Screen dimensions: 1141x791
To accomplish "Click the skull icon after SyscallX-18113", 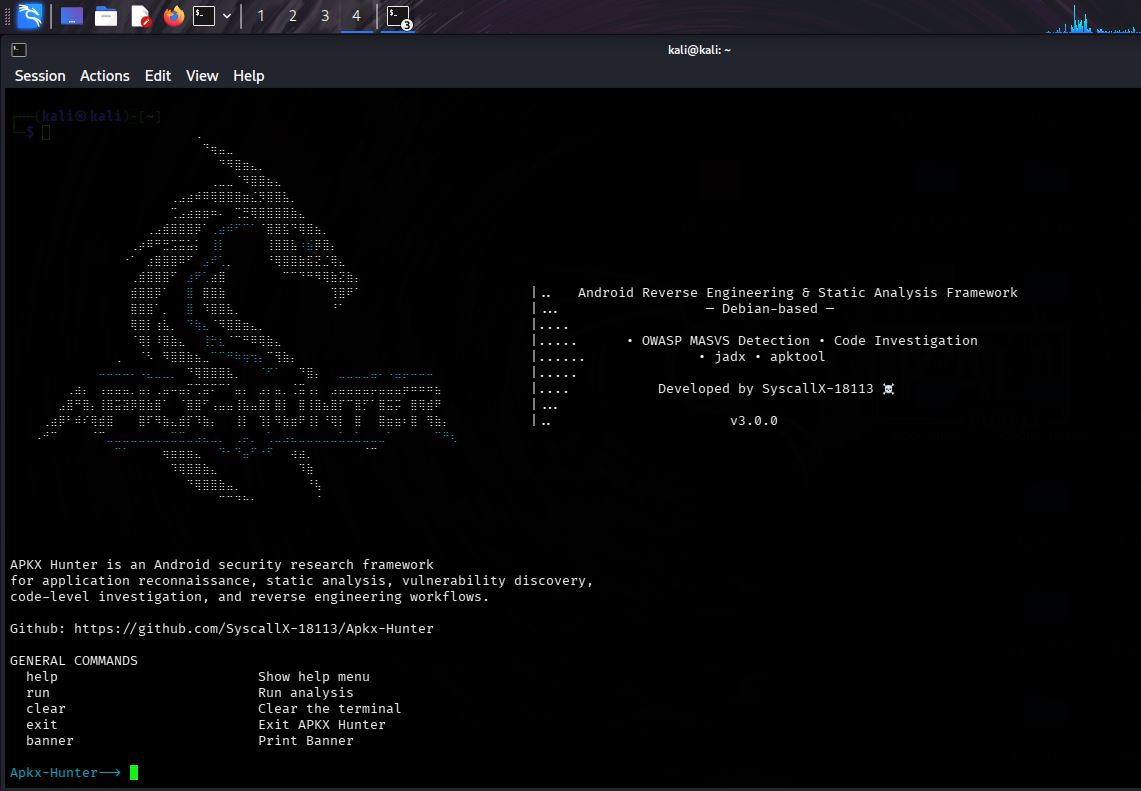I will click(888, 389).
